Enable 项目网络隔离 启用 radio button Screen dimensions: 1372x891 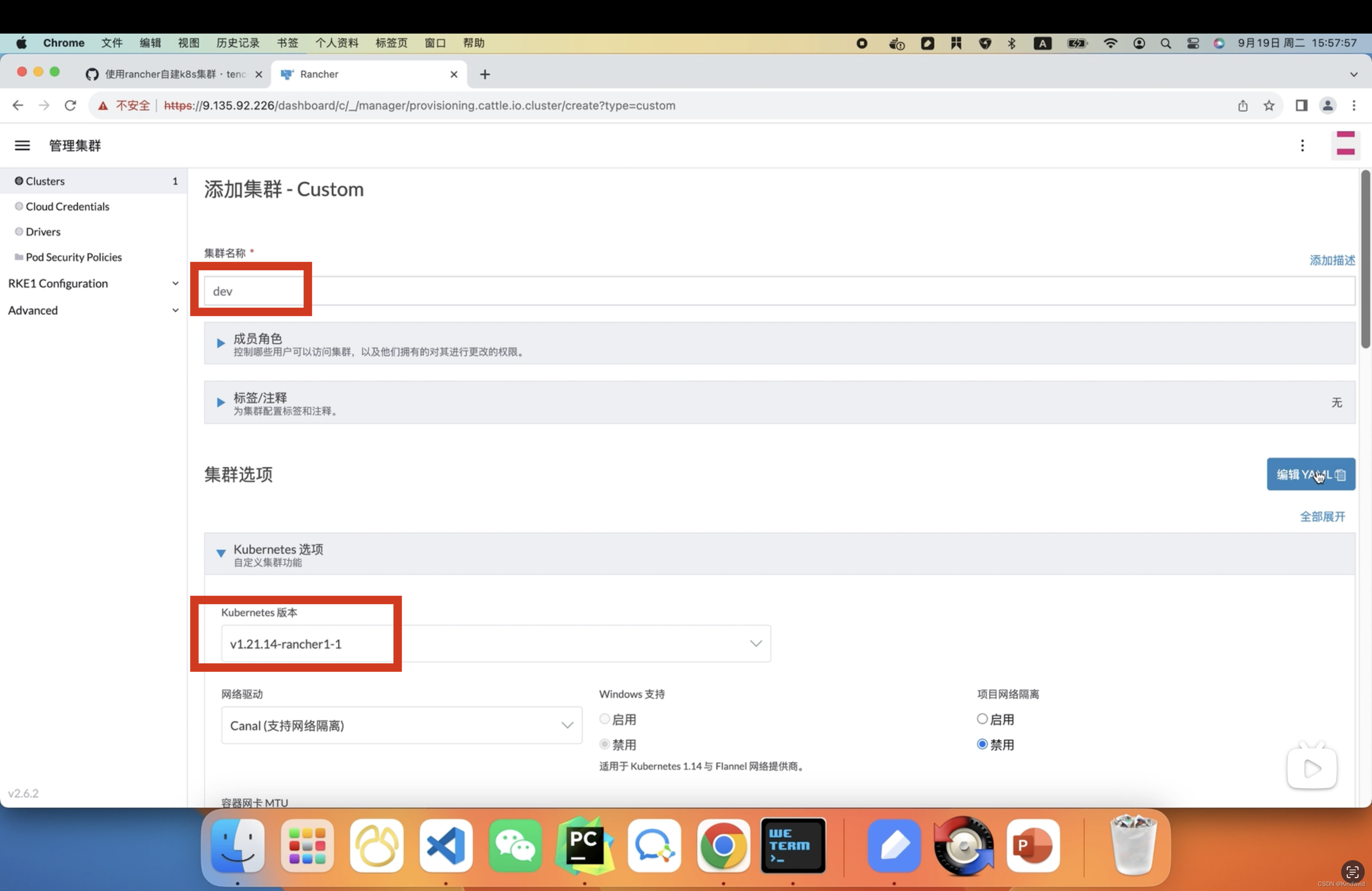coord(982,718)
